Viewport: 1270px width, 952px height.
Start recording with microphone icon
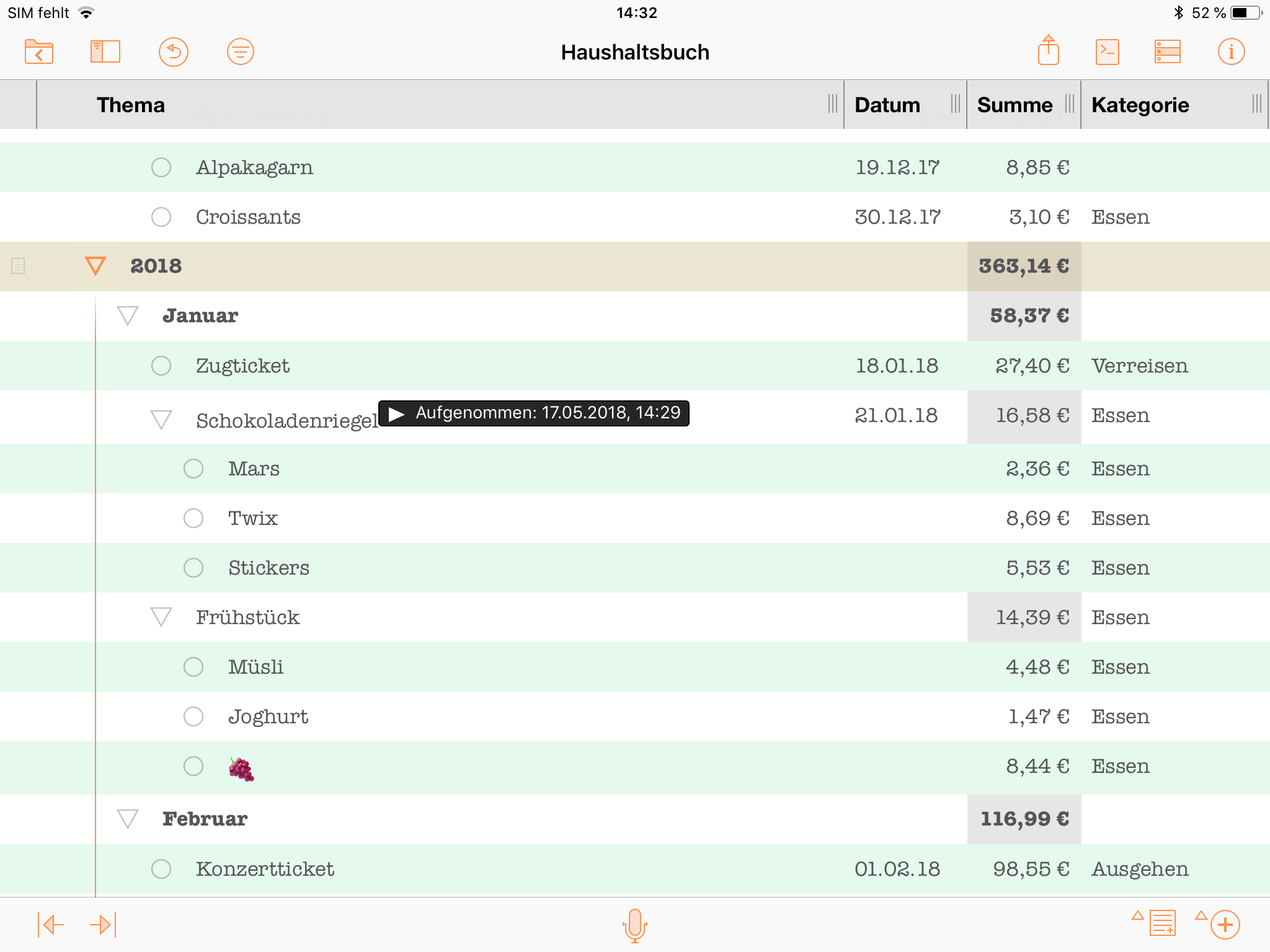634,925
